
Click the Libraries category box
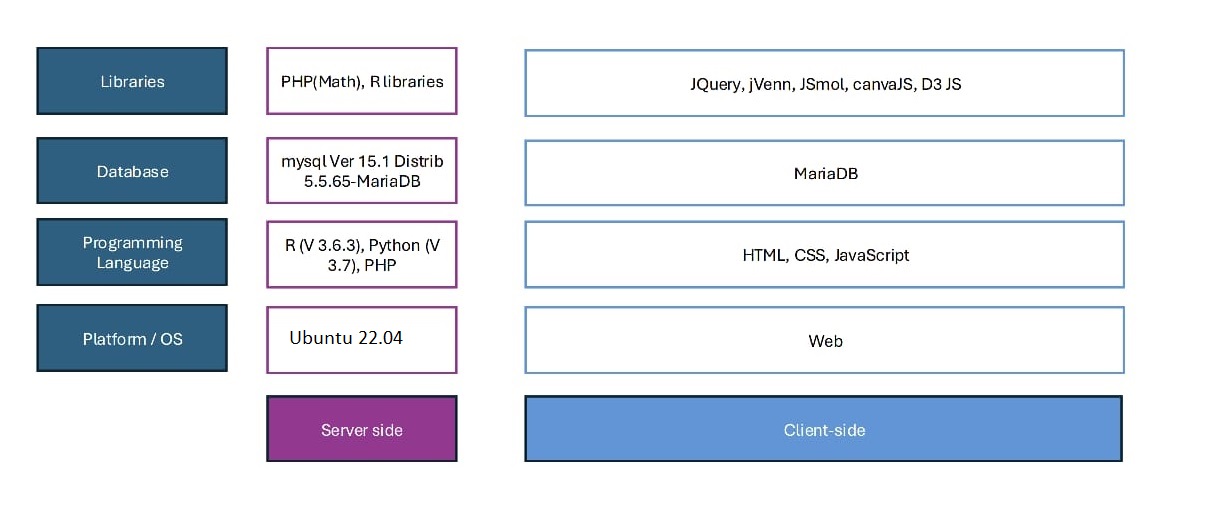click(132, 81)
